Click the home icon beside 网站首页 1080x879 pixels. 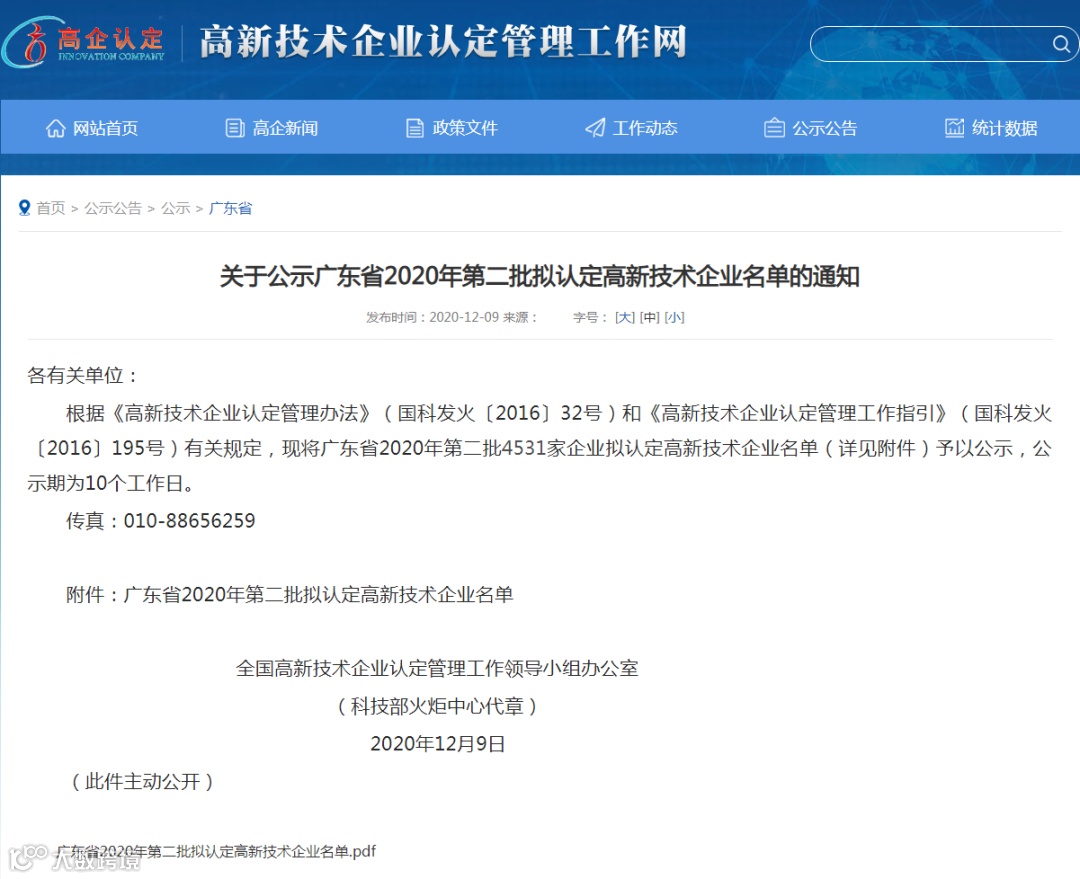click(x=55, y=128)
